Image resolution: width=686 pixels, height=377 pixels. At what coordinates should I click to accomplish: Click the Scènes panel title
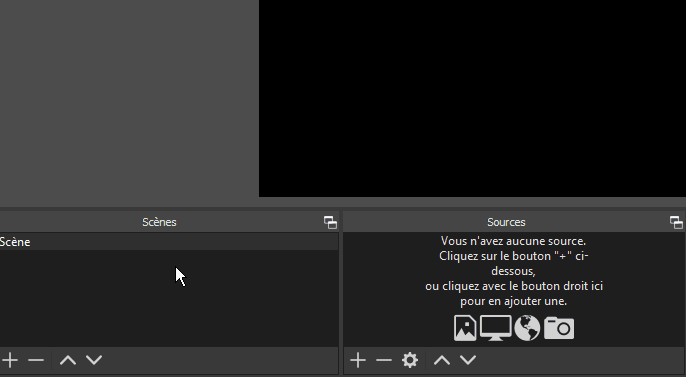tap(159, 222)
